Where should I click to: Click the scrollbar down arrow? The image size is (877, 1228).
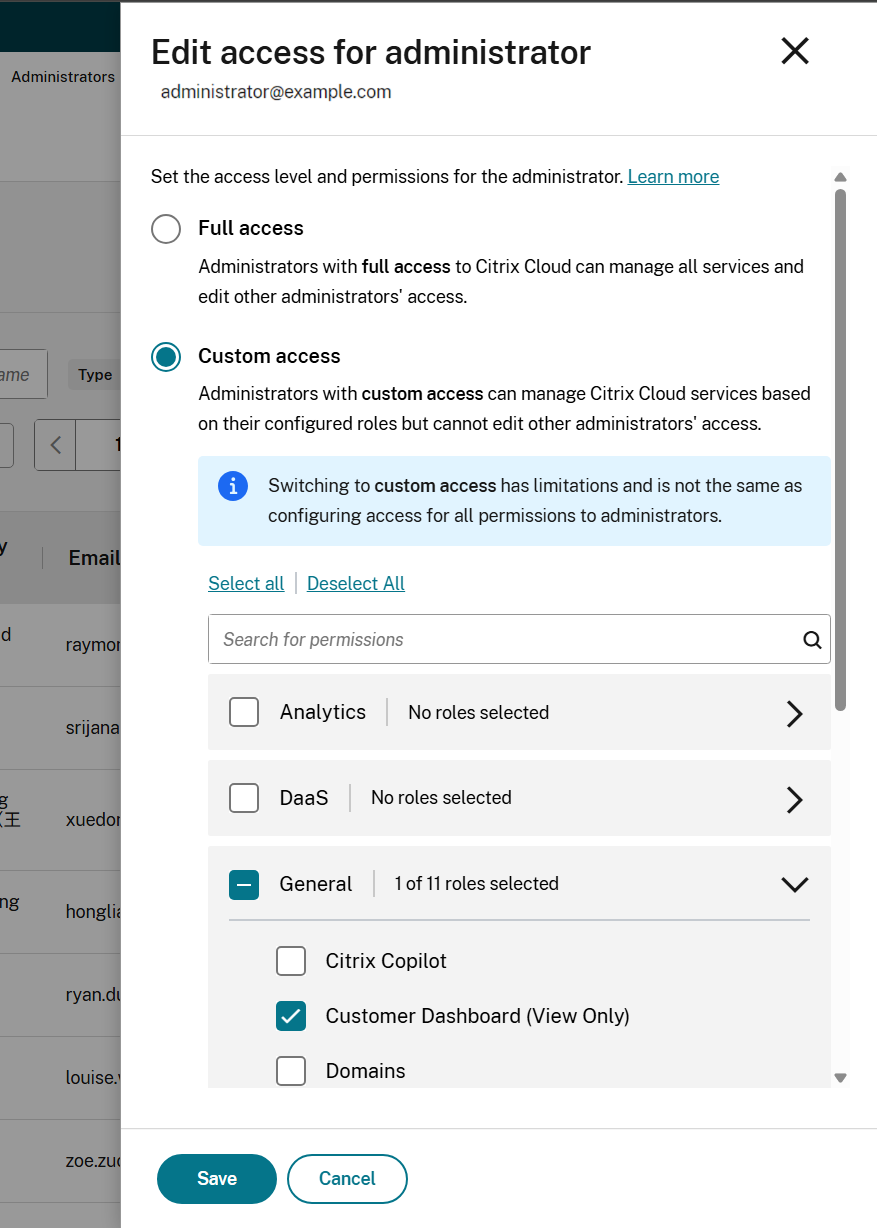pyautogui.click(x=840, y=1077)
